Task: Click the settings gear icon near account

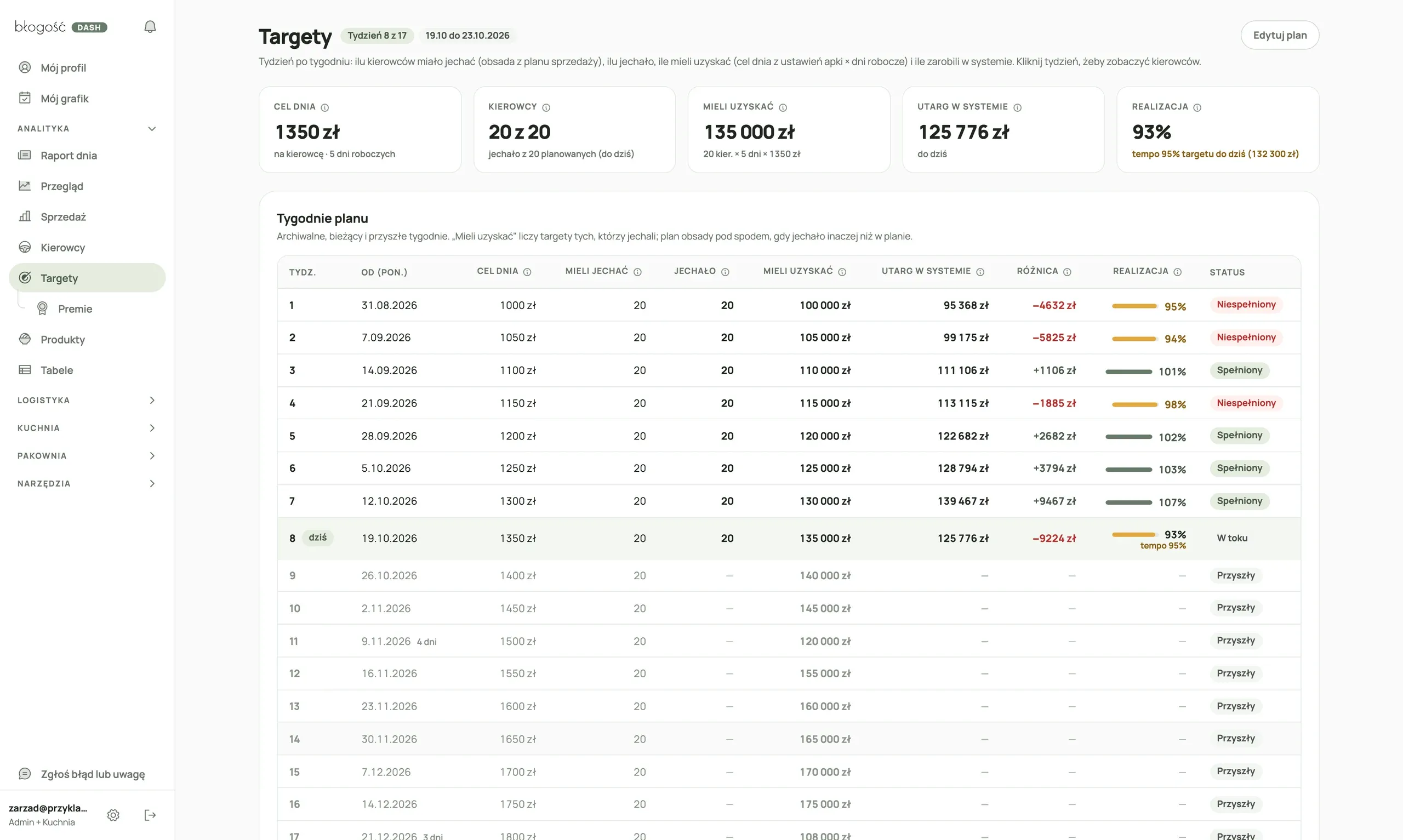Action: pos(113,815)
